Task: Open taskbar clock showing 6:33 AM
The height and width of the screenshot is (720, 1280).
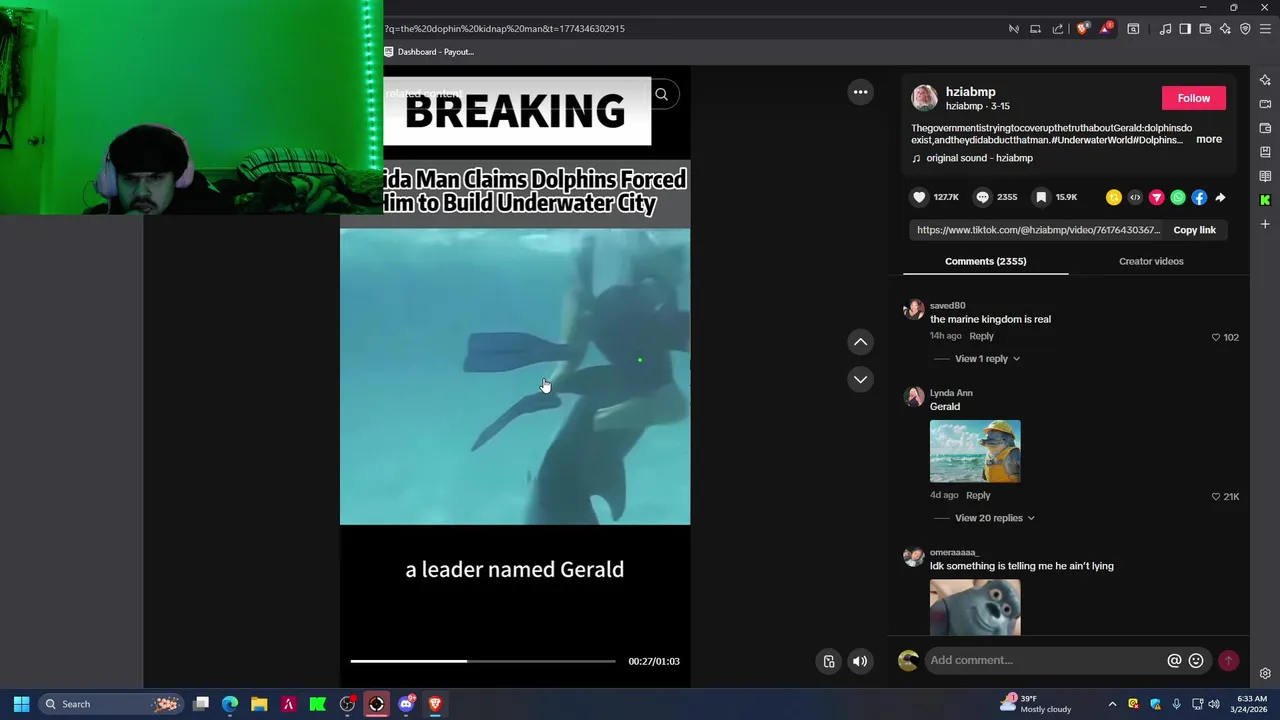Action: point(1252,704)
